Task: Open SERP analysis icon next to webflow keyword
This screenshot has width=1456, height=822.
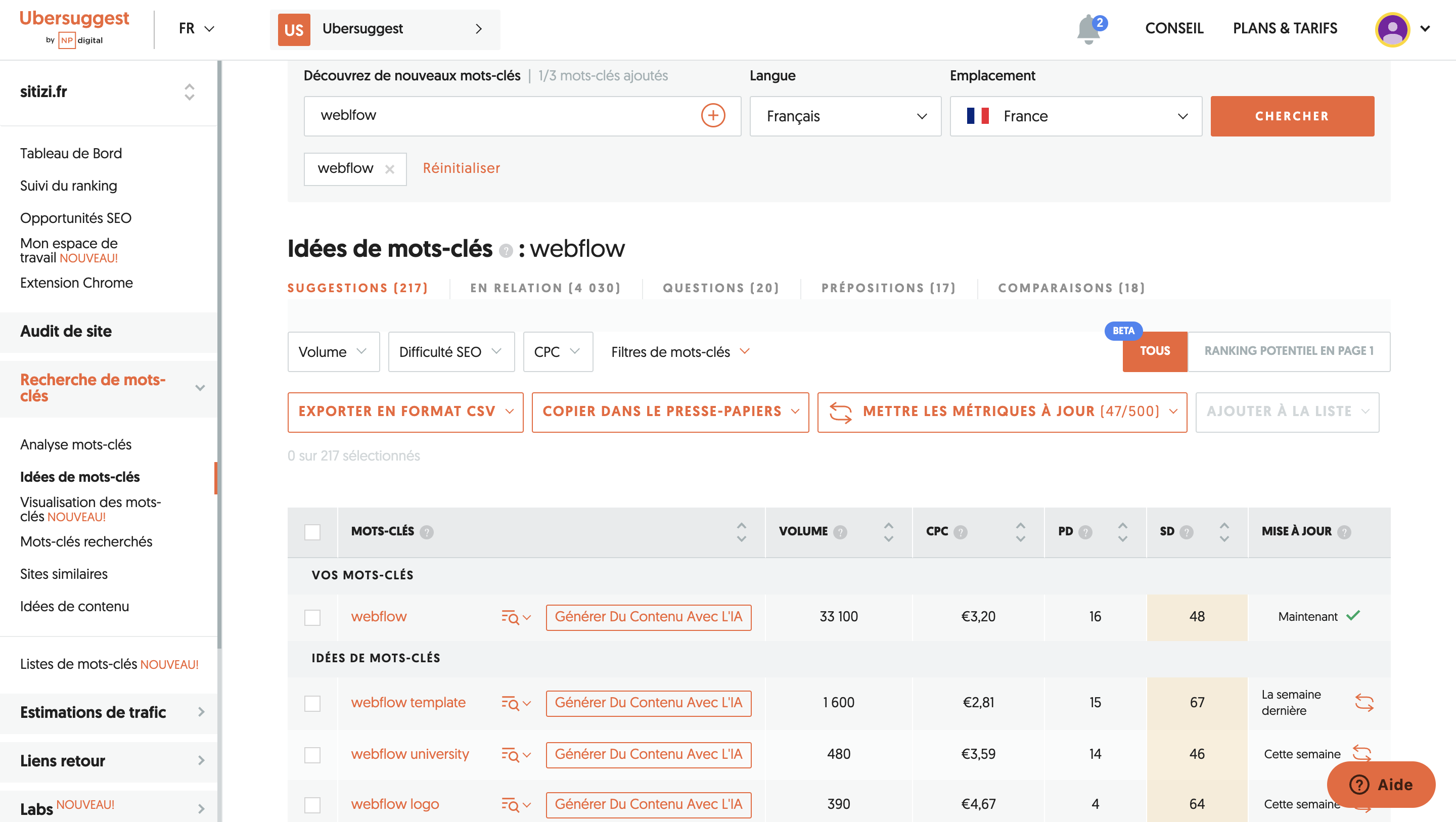Action: point(511,617)
